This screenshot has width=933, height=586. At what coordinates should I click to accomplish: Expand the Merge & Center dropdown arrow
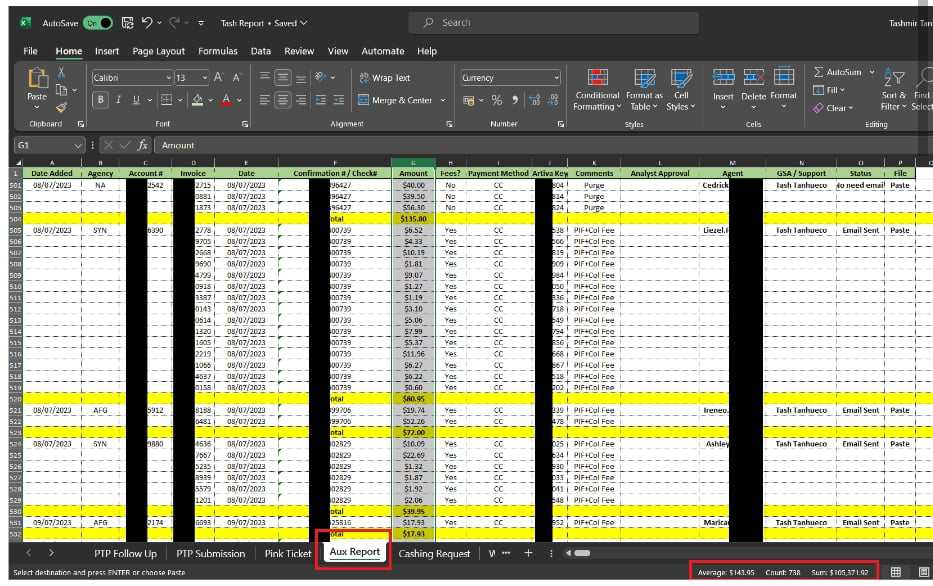click(x=443, y=100)
